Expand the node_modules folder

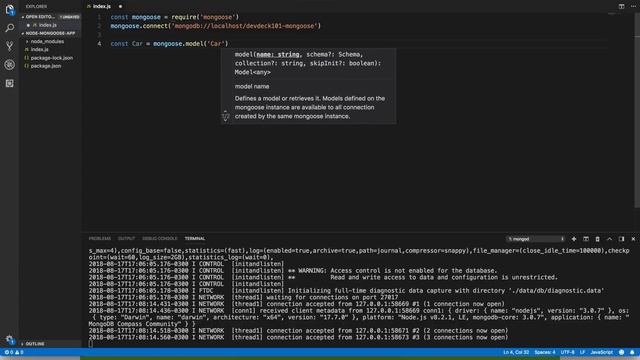[x=47, y=41]
